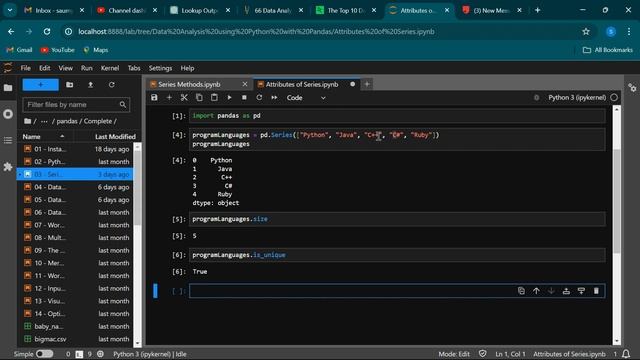This screenshot has width=640, height=360.
Task: Insert a cell below with the plus icon
Action: 169,98
